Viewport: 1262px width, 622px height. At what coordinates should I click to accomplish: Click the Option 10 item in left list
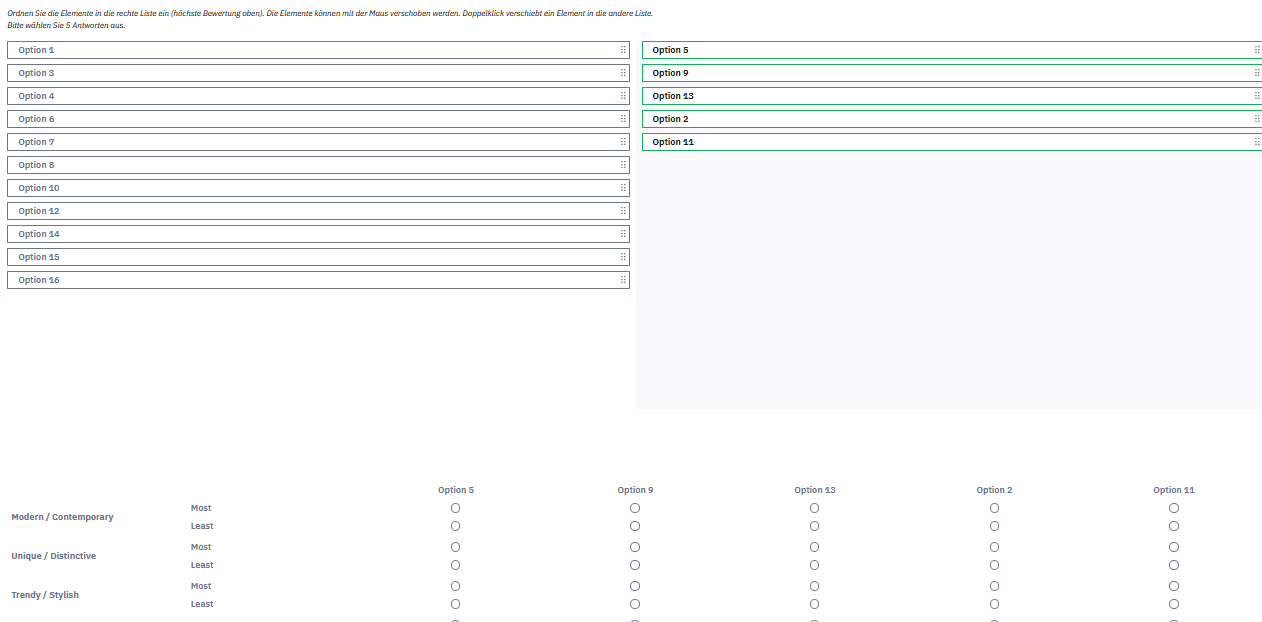(300, 188)
